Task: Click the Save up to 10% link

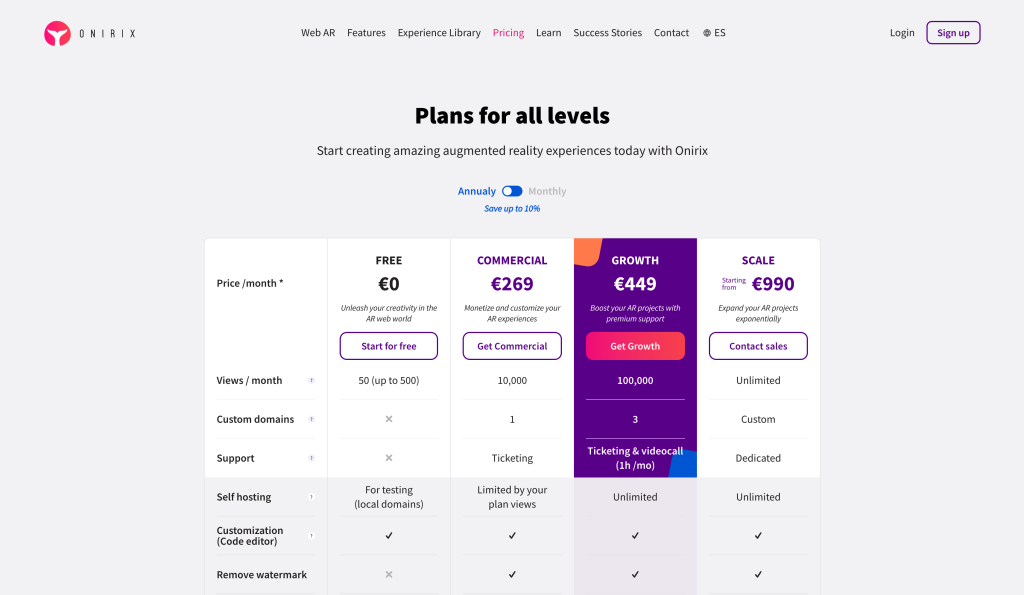Action: pyautogui.click(x=512, y=208)
